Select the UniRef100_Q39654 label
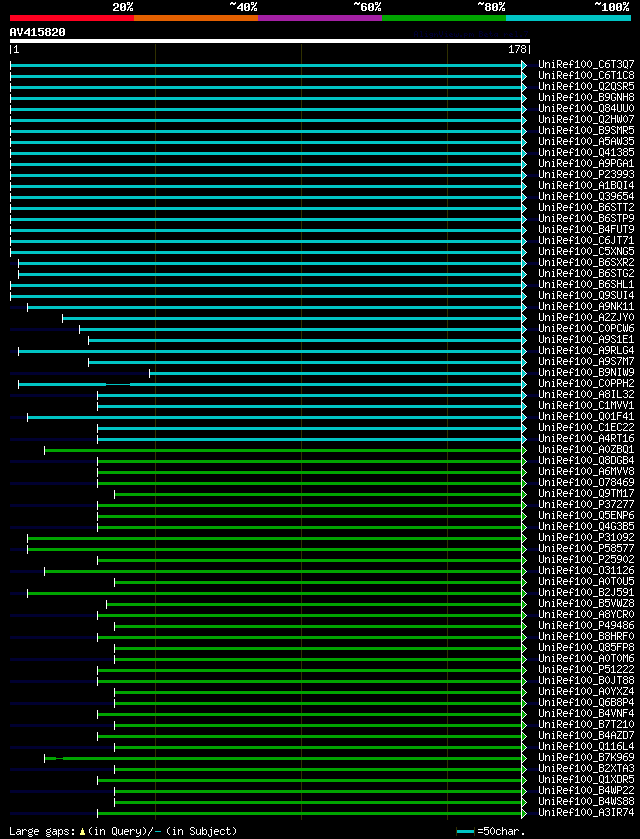This screenshot has height=839, width=640. tap(586, 196)
